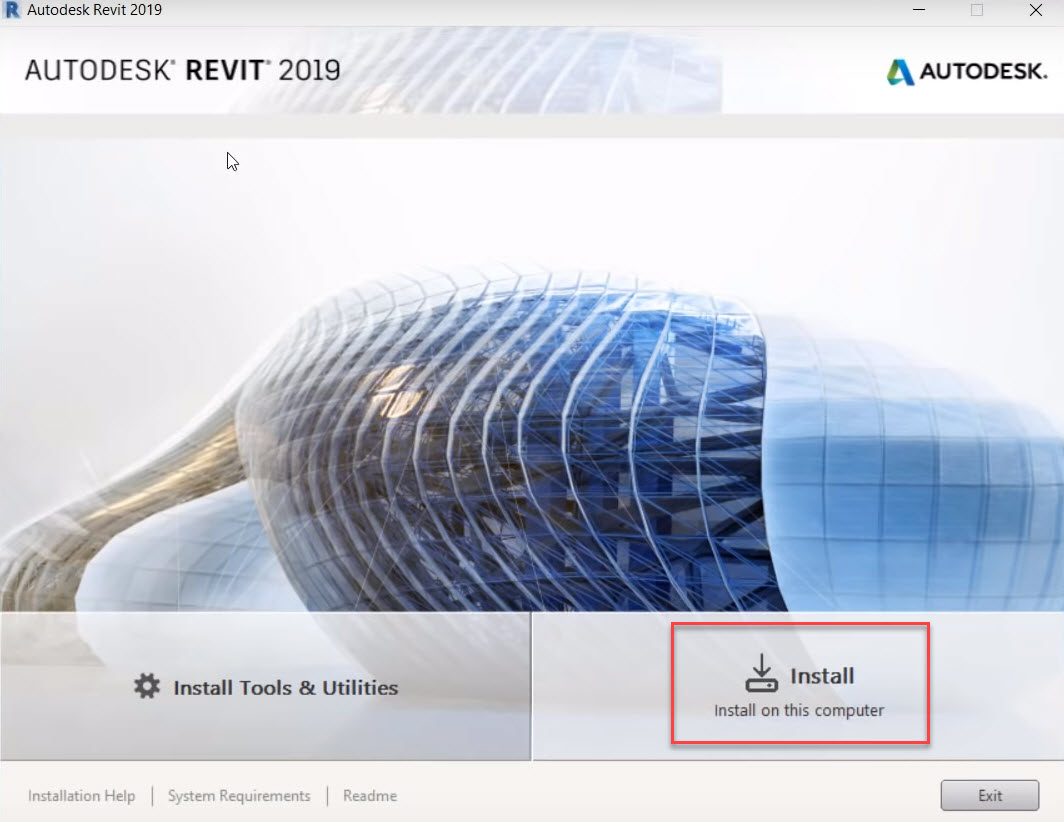Click the Autodesk Revit 2019 heading text
Viewport: 1064px width, 822px height.
tap(183, 71)
